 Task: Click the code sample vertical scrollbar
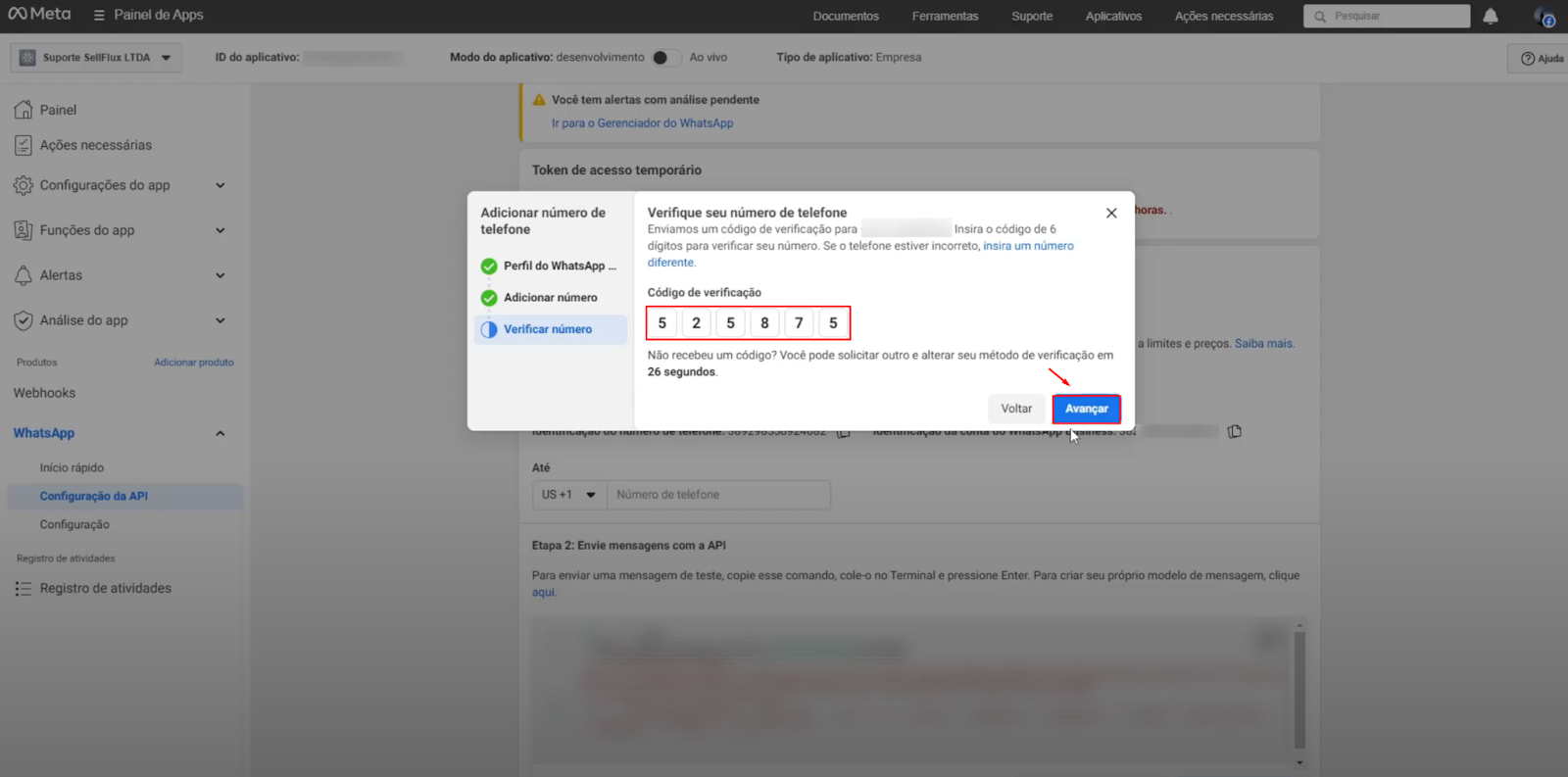point(1299,691)
